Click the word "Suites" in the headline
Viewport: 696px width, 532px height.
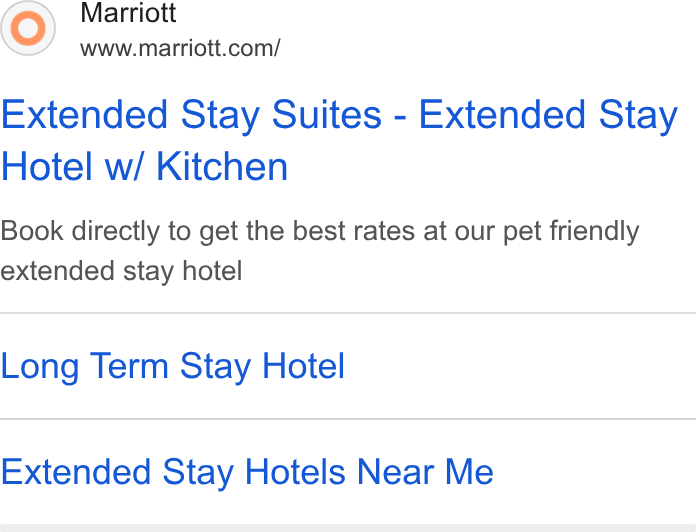pyautogui.click(x=327, y=114)
